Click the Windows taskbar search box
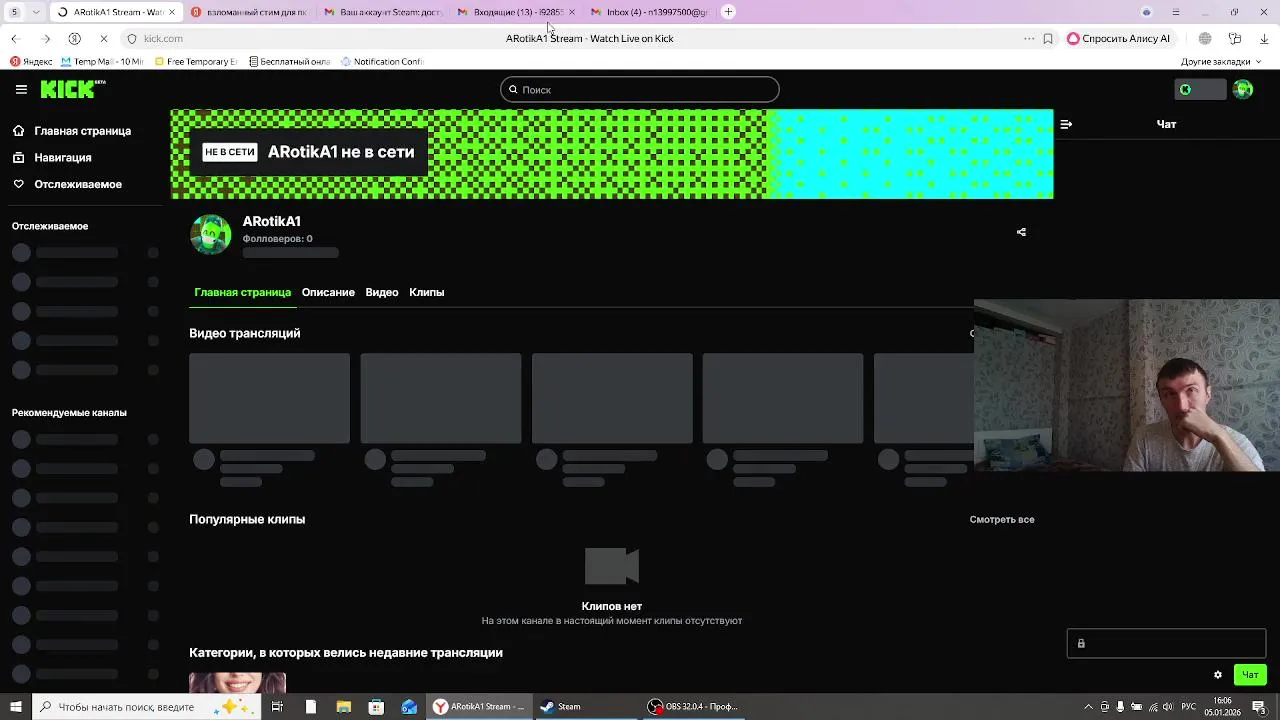The image size is (1280, 720). tap(146, 707)
